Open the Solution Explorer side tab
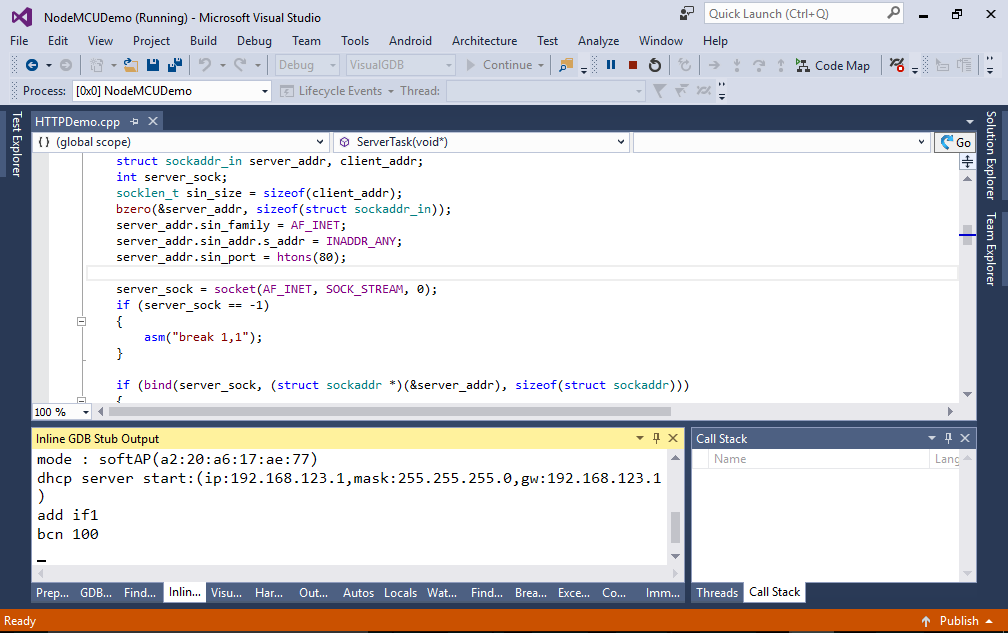1008x633 pixels. tap(991, 155)
